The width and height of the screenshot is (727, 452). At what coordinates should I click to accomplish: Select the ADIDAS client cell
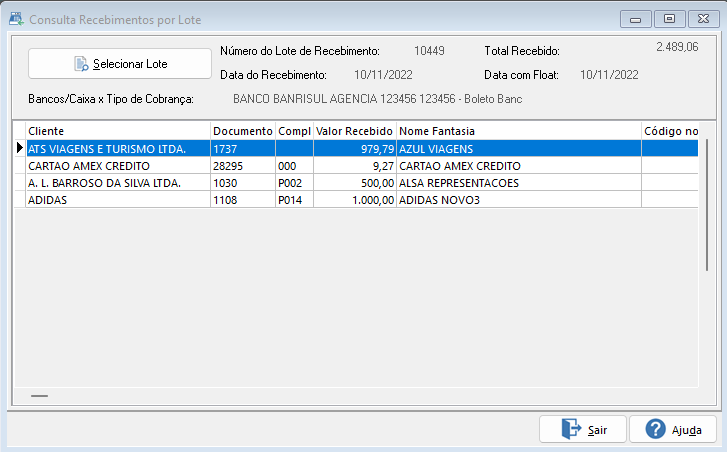(x=118, y=200)
